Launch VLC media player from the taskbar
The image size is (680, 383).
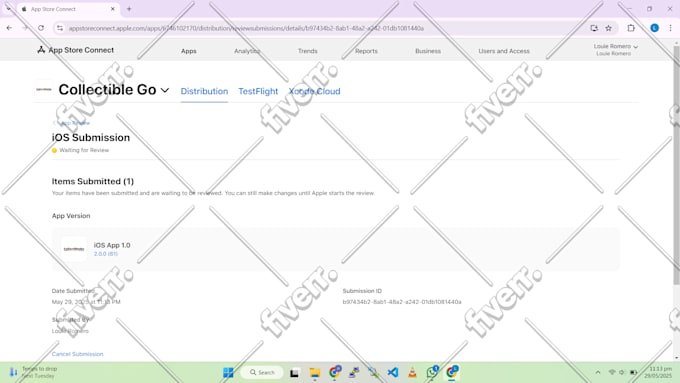(x=412, y=372)
